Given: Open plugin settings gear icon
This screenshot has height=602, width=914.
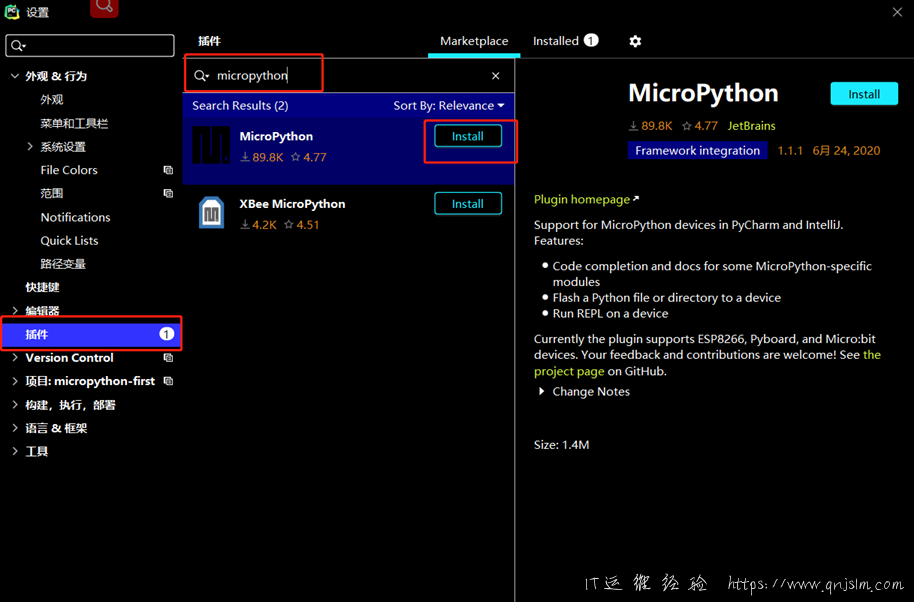Looking at the screenshot, I should (635, 41).
